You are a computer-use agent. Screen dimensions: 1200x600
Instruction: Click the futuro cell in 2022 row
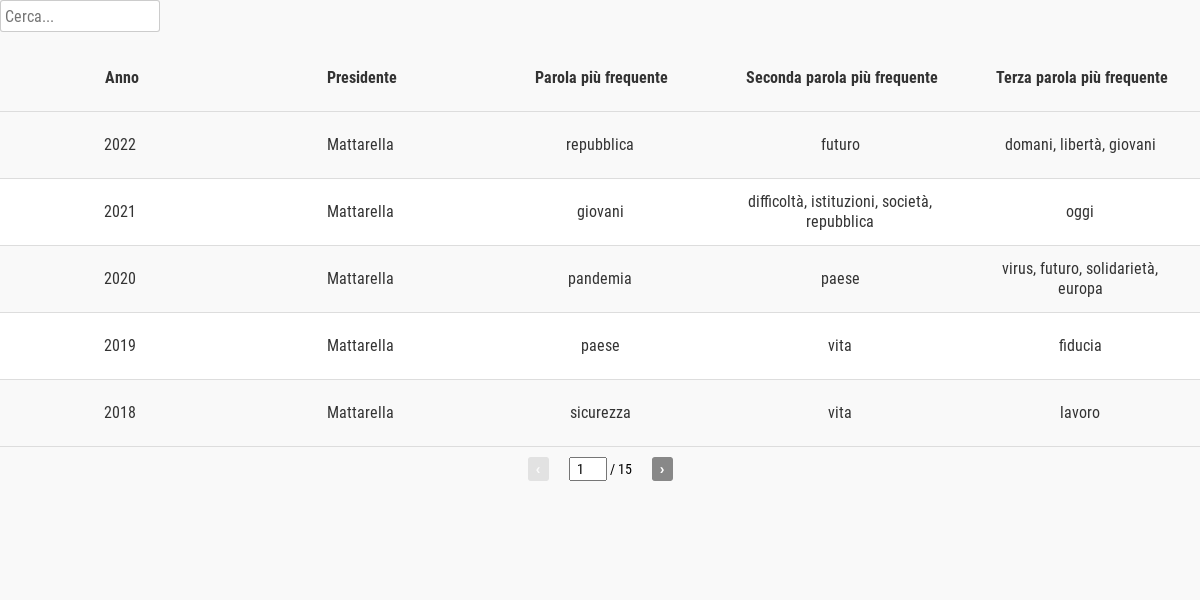(840, 145)
